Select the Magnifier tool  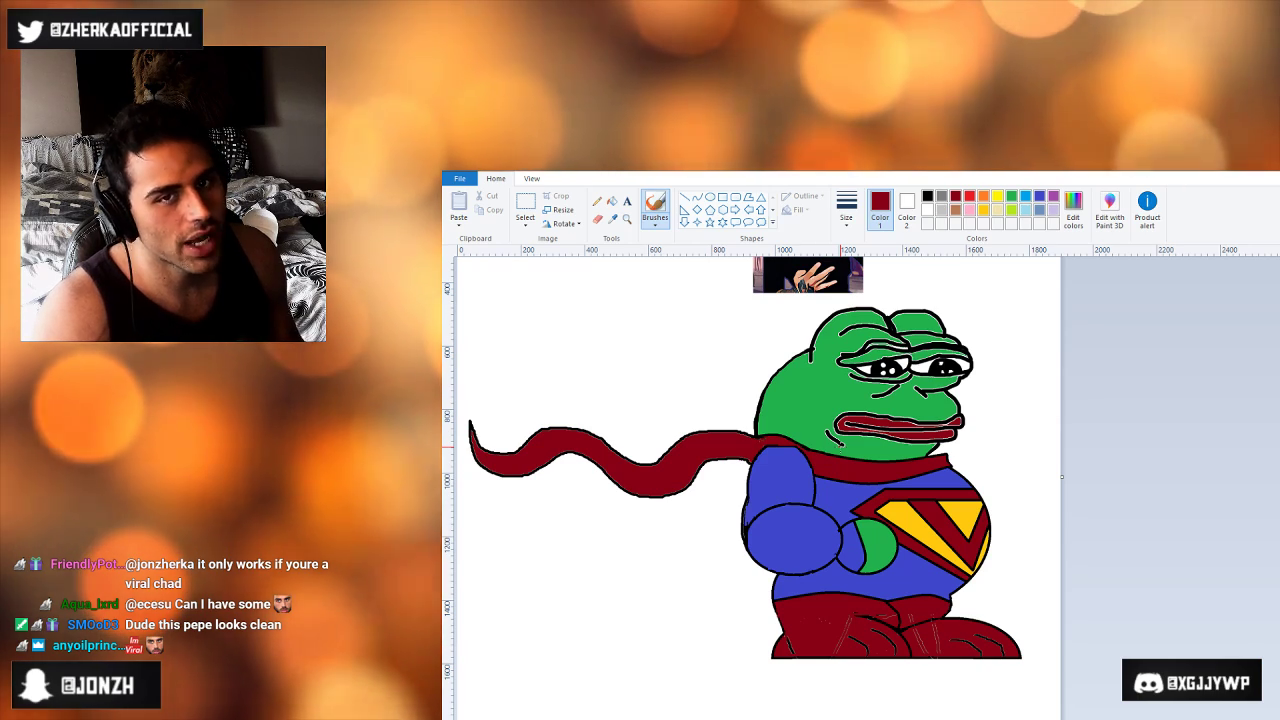pyautogui.click(x=627, y=219)
